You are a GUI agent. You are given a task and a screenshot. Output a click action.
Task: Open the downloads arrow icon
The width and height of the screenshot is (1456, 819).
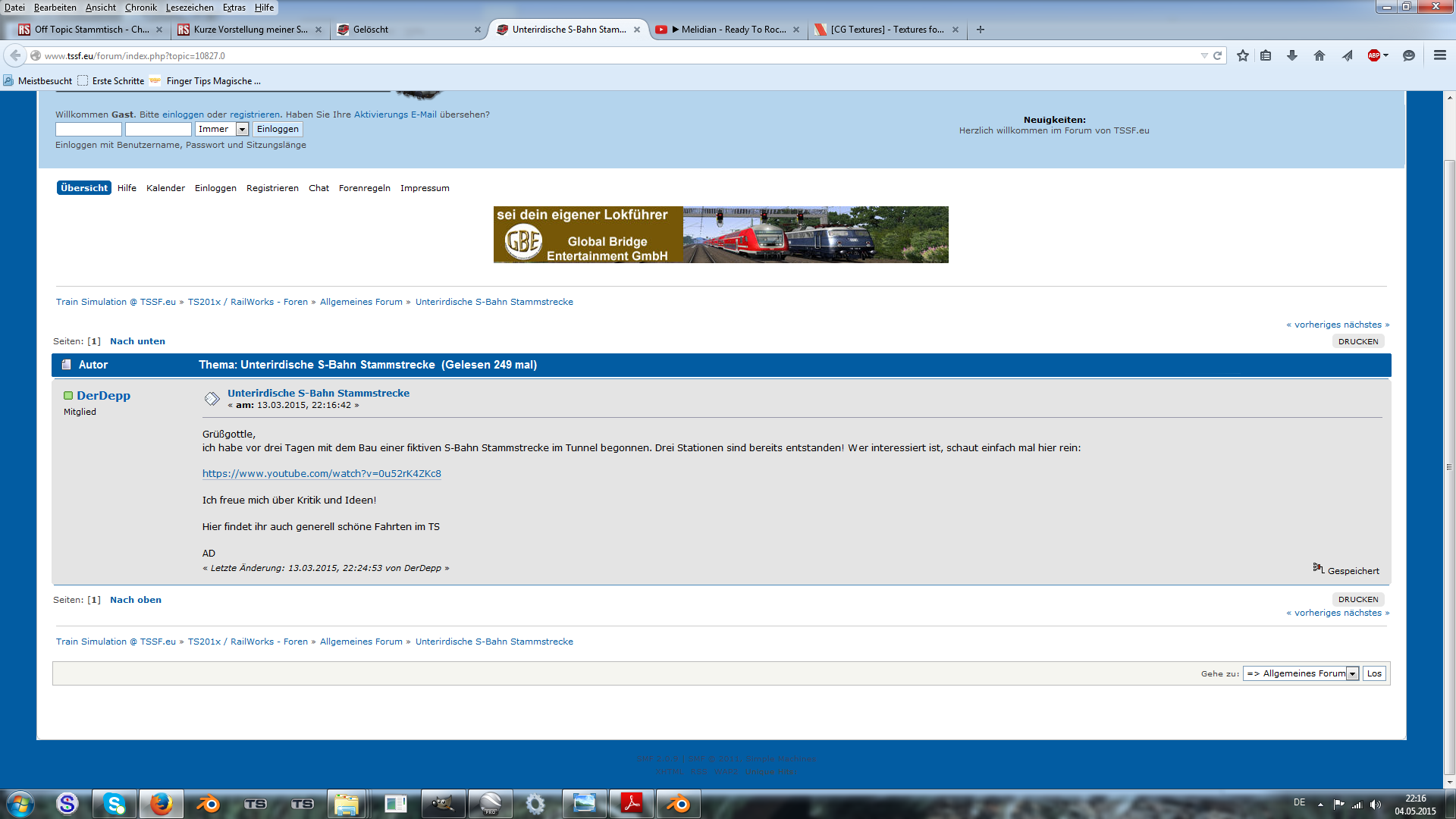pos(1292,55)
